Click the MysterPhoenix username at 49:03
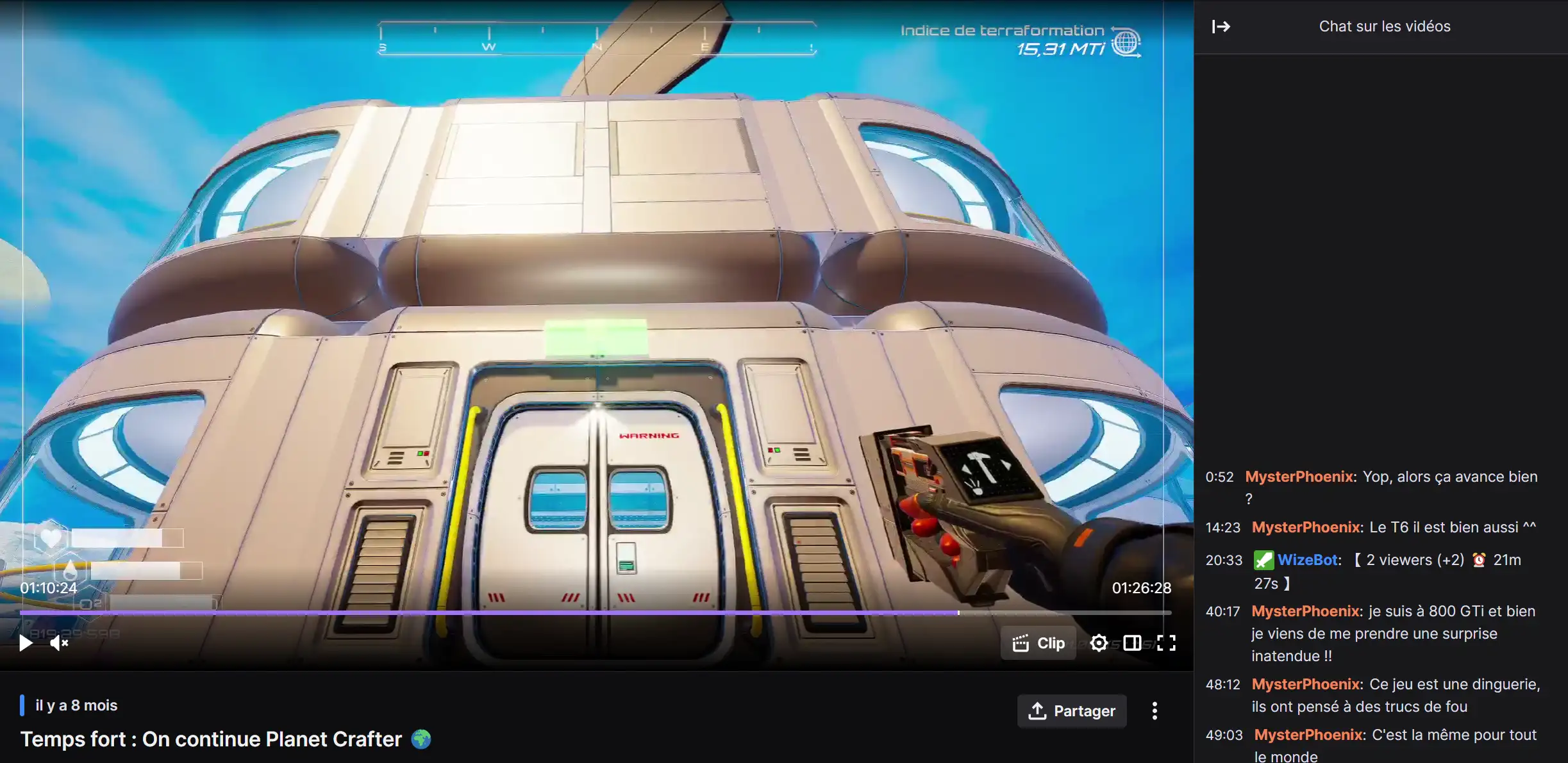 coord(1308,735)
